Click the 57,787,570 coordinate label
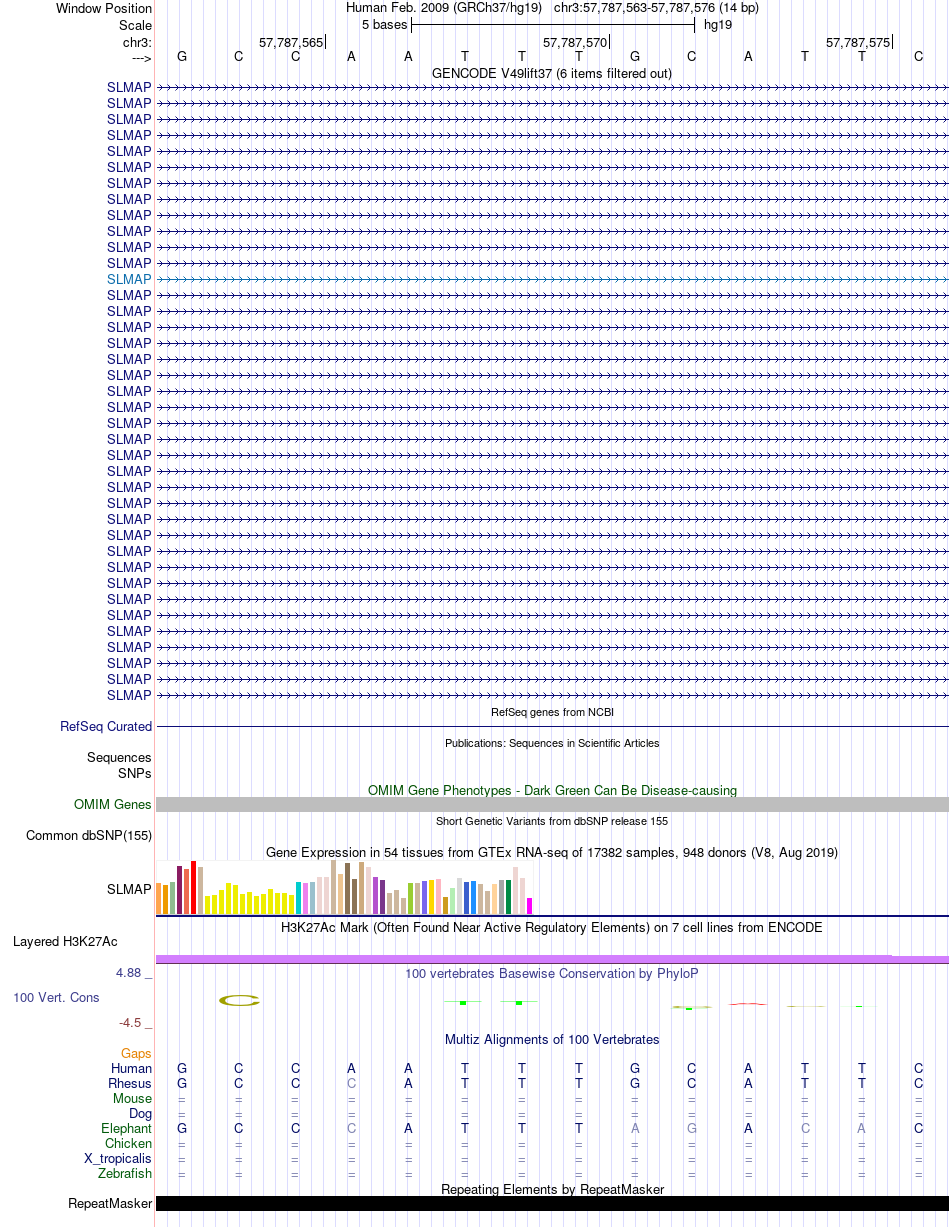This screenshot has height=1227, width=950. [x=575, y=42]
